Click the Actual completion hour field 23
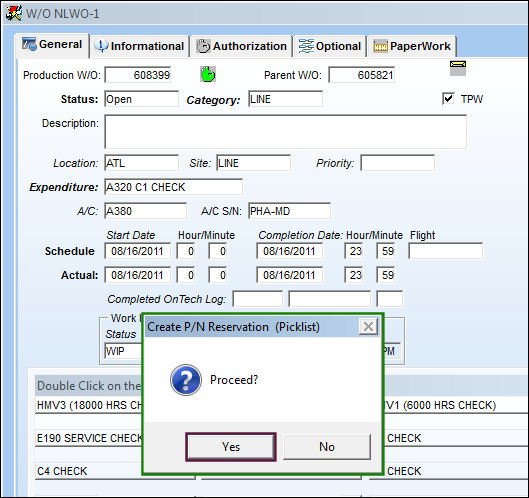 (354, 275)
